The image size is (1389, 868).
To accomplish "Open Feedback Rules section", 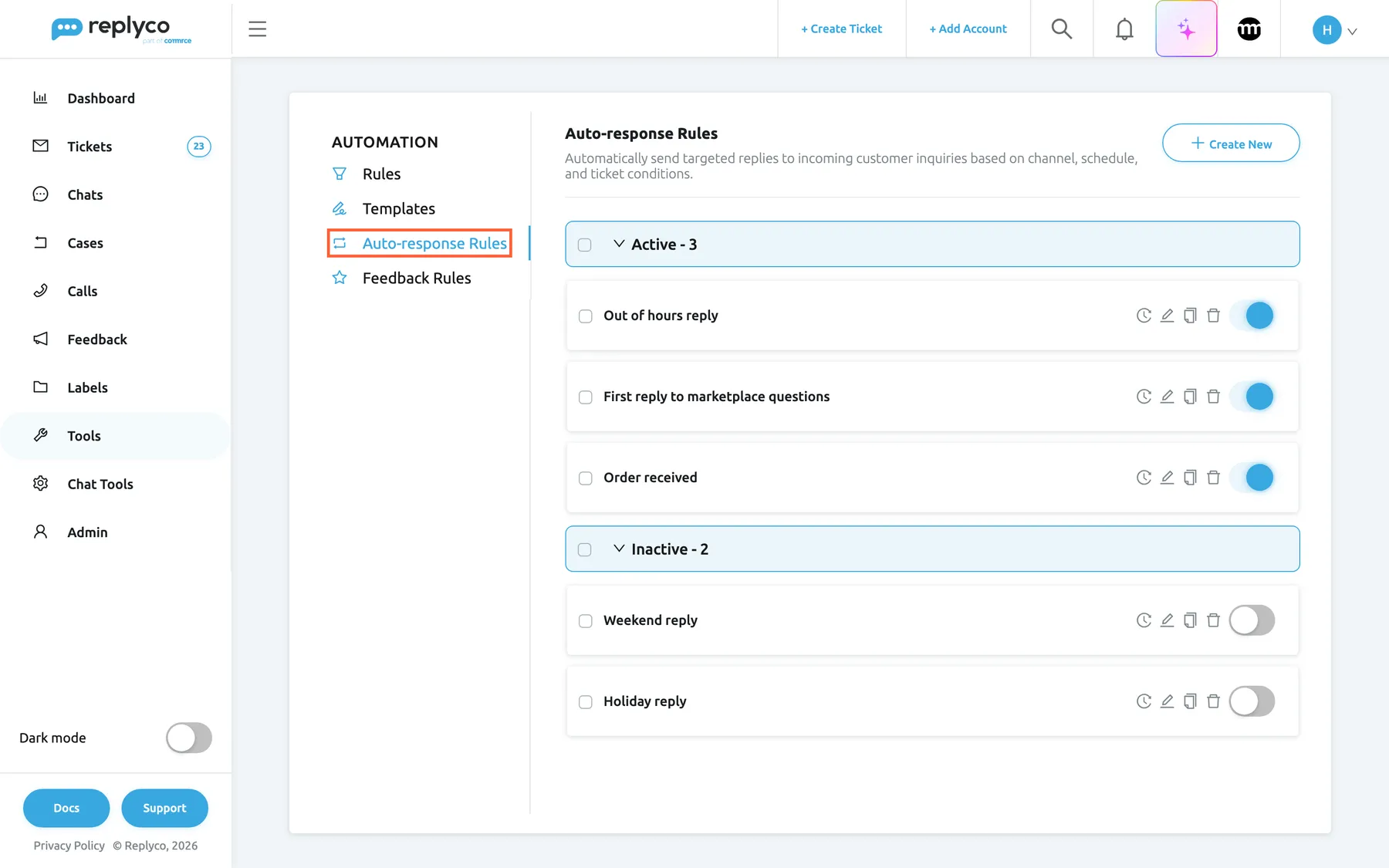I will click(417, 278).
